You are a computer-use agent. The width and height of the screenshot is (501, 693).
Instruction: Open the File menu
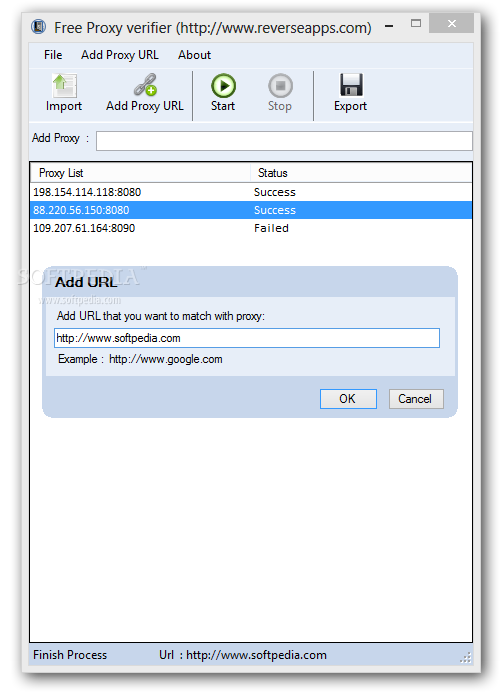(53, 55)
